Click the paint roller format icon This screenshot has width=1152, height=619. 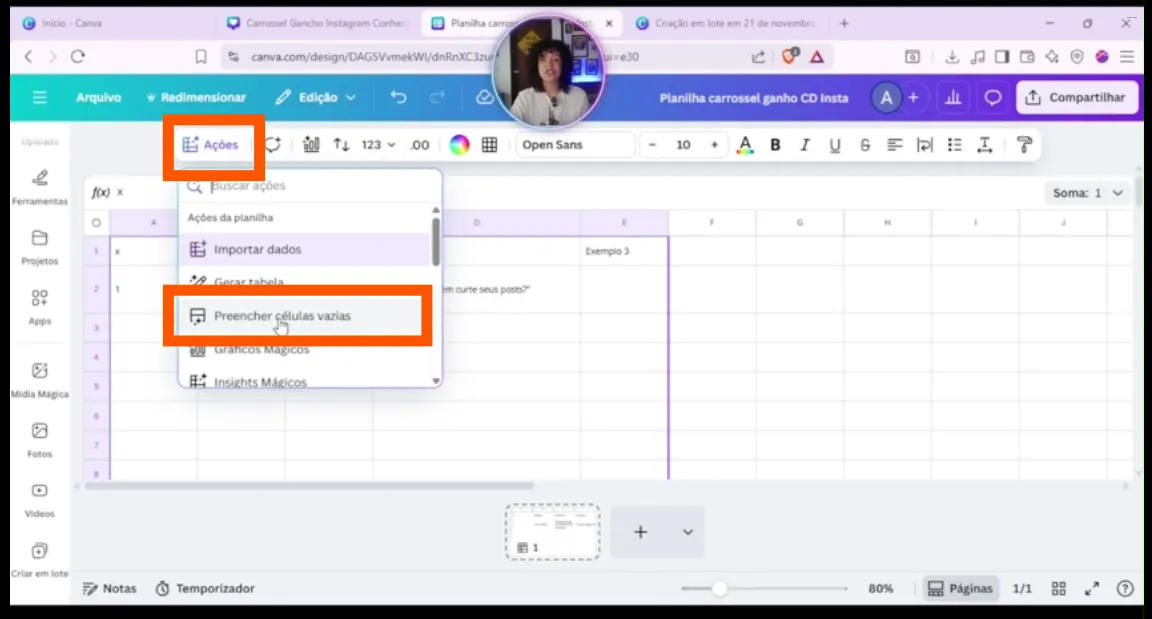point(1023,145)
